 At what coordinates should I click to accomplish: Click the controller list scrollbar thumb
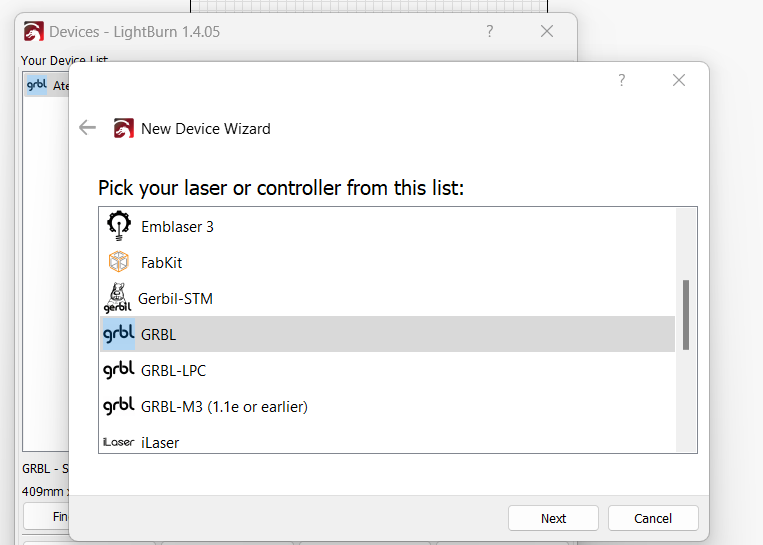686,315
